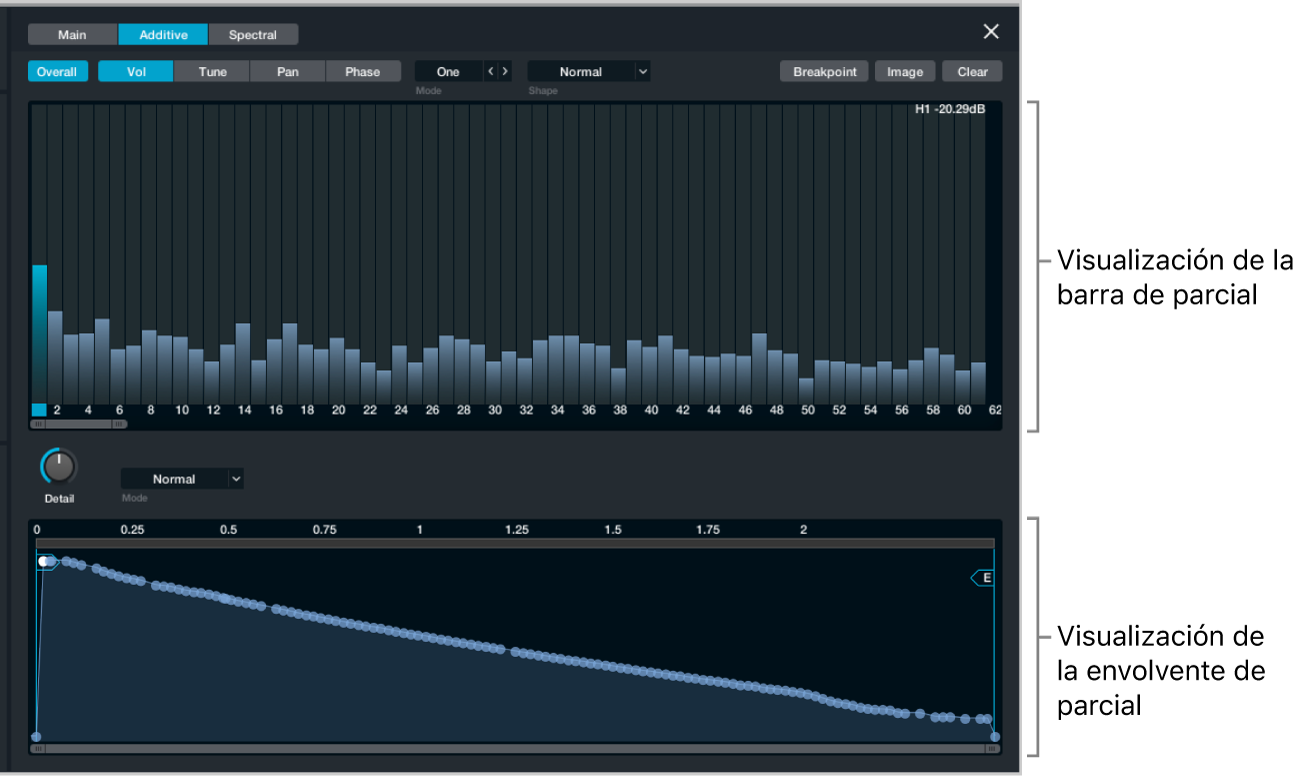This screenshot has height=777, width=1298.
Task: Select the next Mode with the right arrow
Action: [x=505, y=72]
